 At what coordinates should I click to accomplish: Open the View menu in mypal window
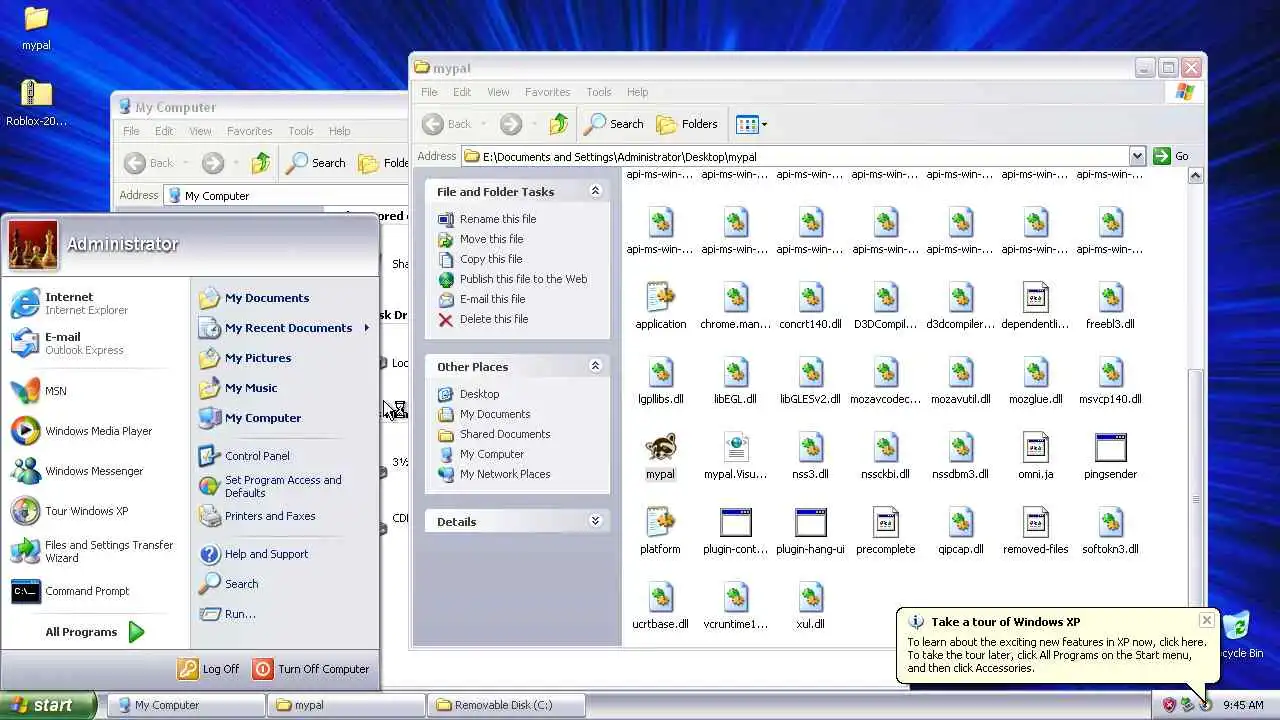point(498,92)
